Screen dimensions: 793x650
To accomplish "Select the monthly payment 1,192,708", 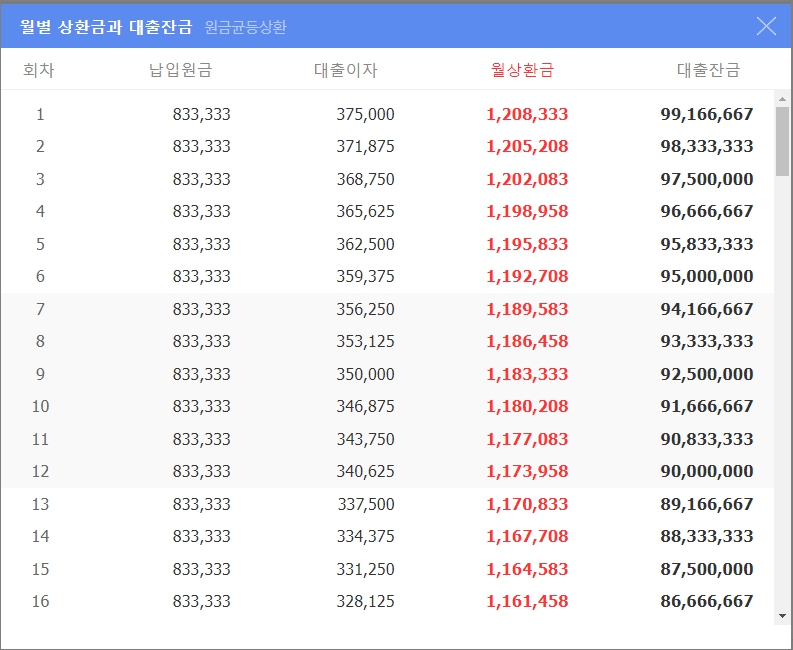I will tap(527, 276).
